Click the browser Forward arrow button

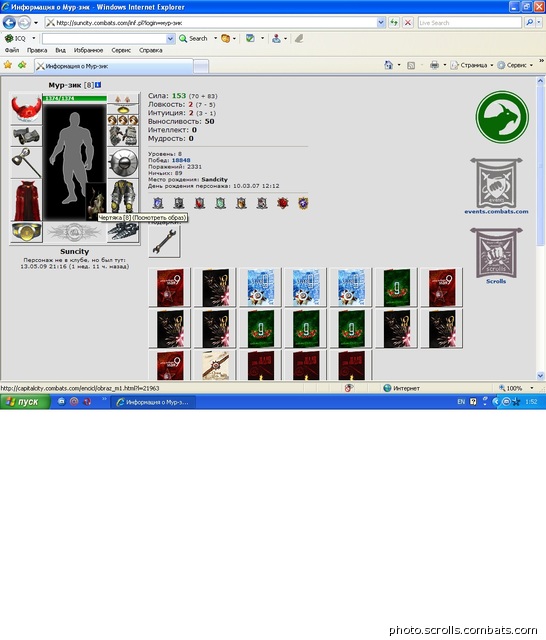pos(24,22)
